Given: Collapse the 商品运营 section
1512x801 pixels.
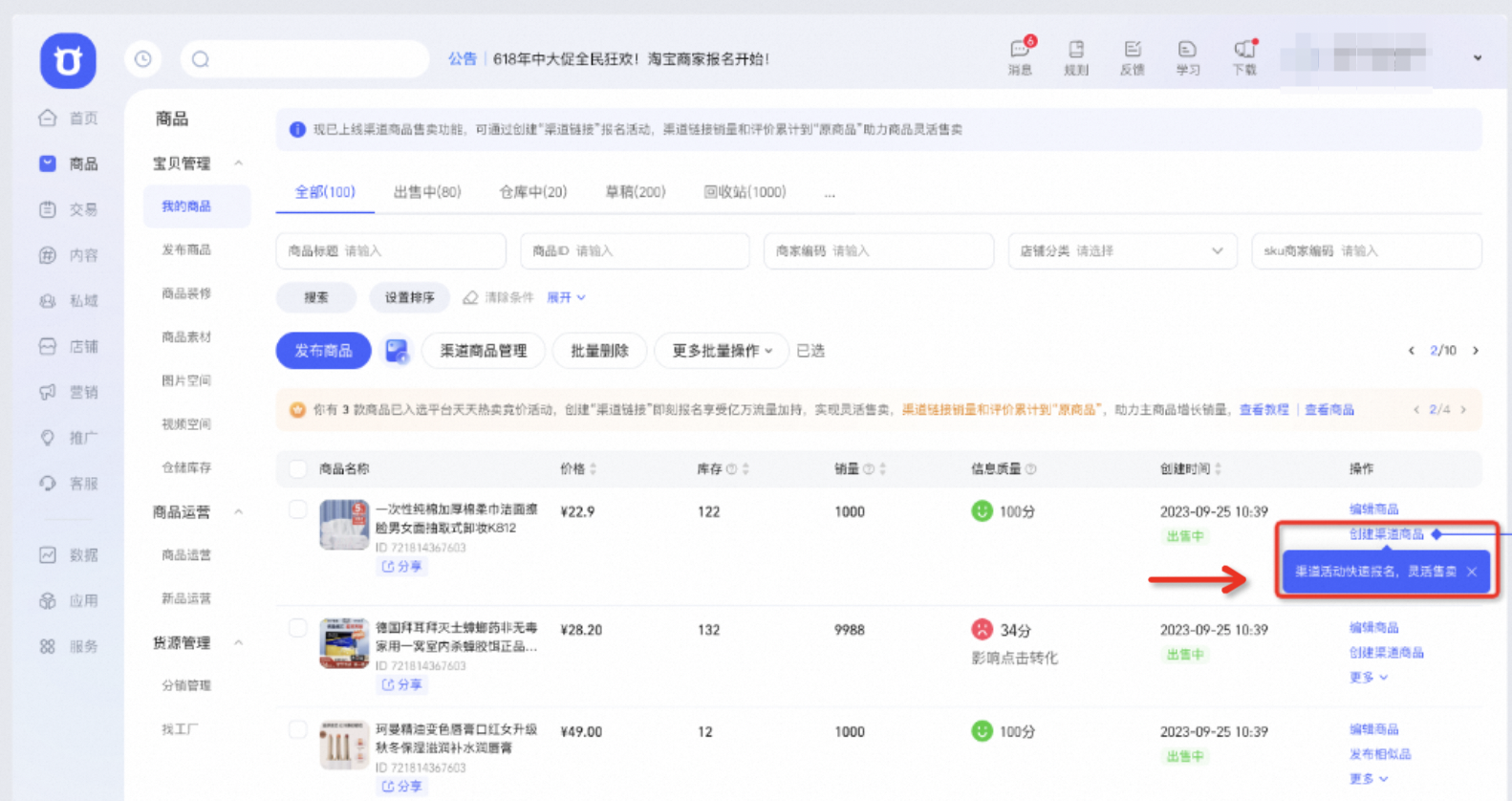Looking at the screenshot, I should (x=239, y=512).
